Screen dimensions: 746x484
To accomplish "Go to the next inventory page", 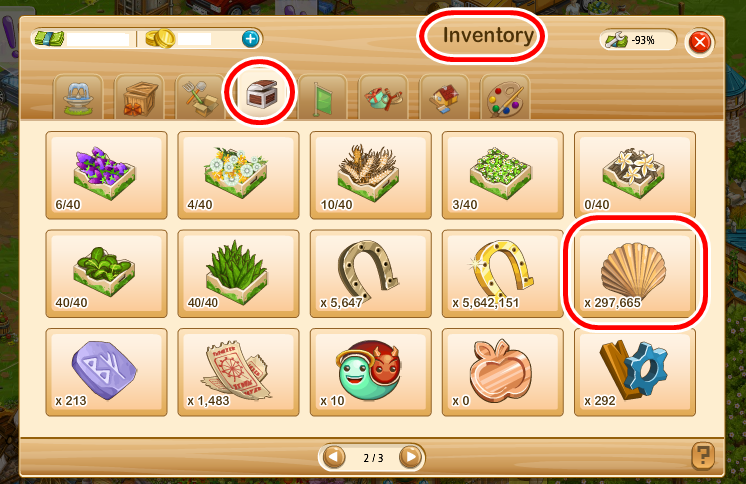I will point(410,457).
